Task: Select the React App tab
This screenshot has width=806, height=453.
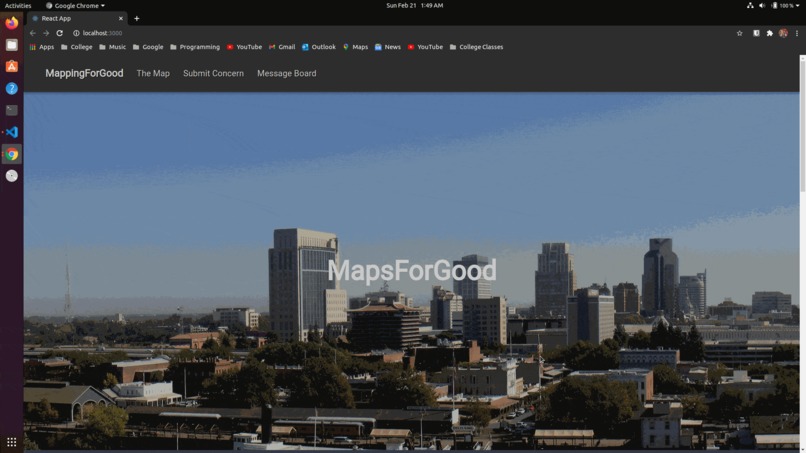Action: point(77,19)
